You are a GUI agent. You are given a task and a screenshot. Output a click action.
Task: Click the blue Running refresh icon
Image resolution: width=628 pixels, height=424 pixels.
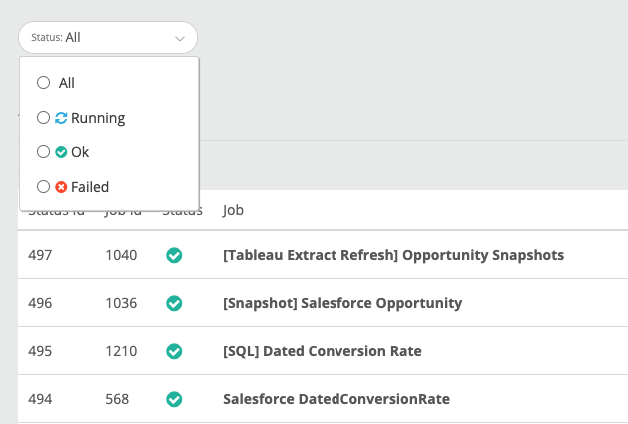61,118
